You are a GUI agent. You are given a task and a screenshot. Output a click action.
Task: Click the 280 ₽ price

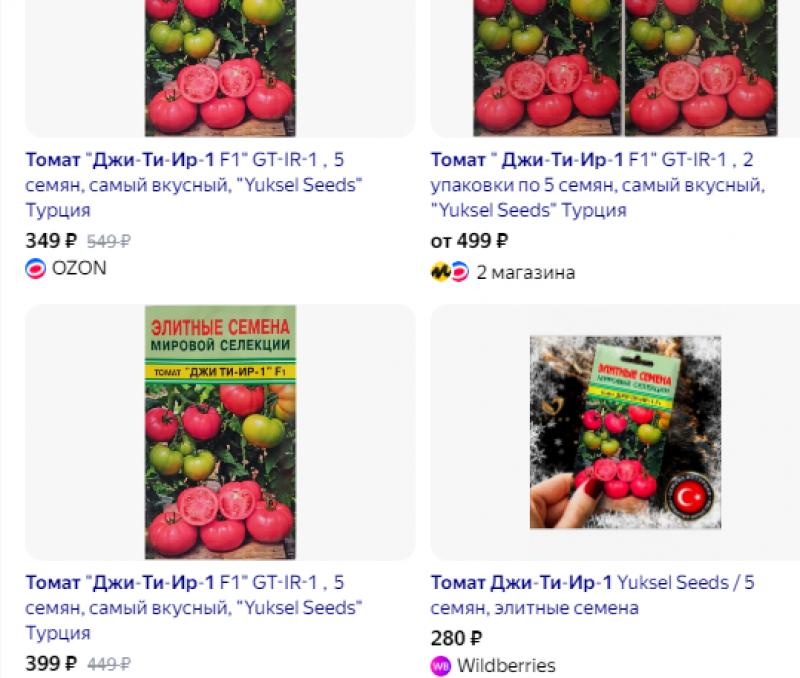point(457,638)
